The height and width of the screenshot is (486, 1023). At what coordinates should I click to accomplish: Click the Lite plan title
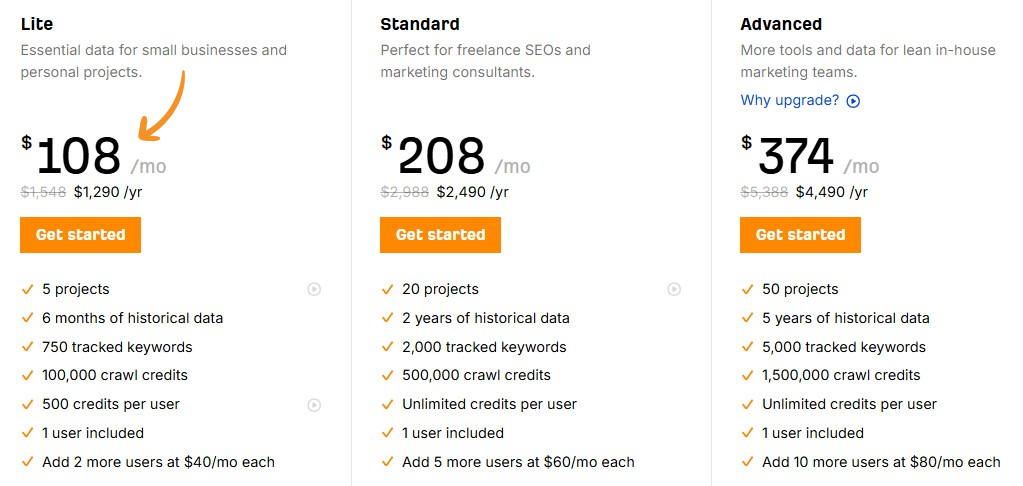(37, 24)
